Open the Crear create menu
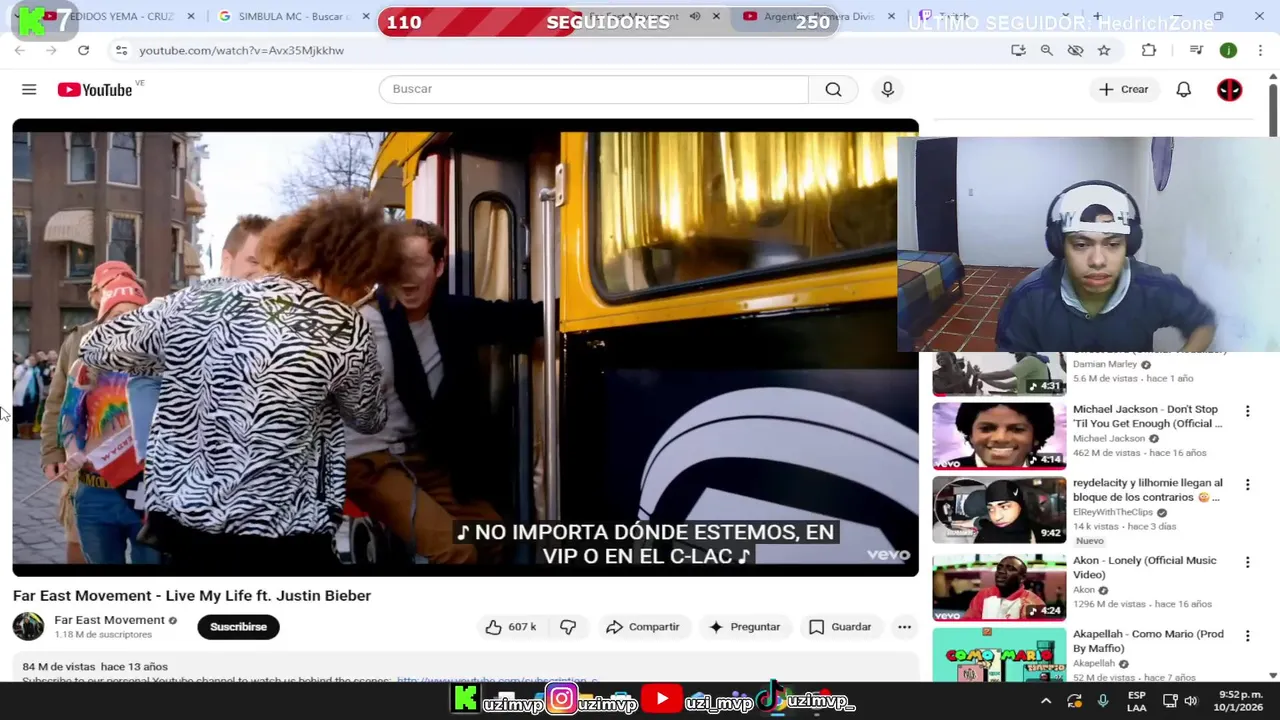 click(x=1124, y=89)
